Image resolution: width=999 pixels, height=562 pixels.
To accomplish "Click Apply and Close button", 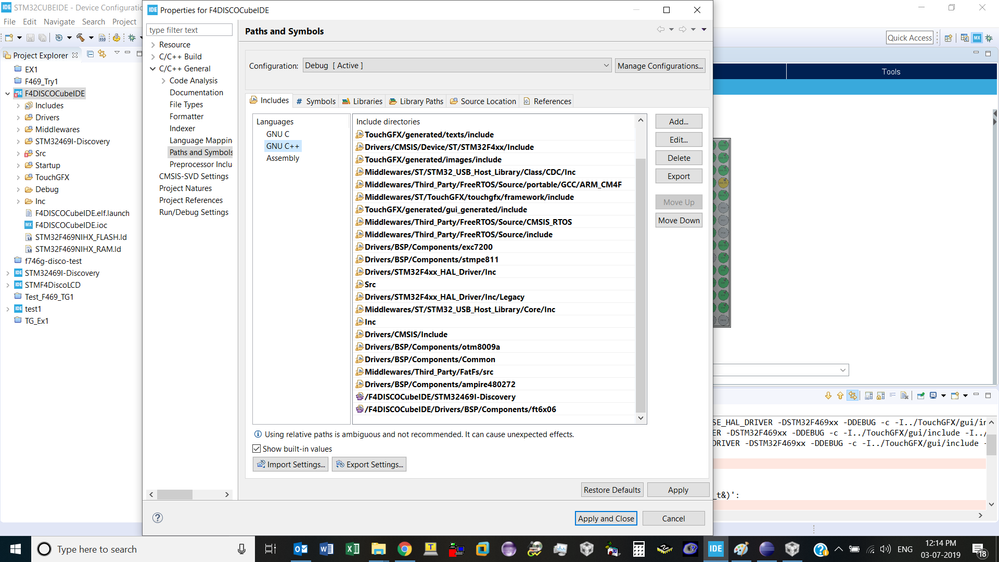I will (606, 518).
